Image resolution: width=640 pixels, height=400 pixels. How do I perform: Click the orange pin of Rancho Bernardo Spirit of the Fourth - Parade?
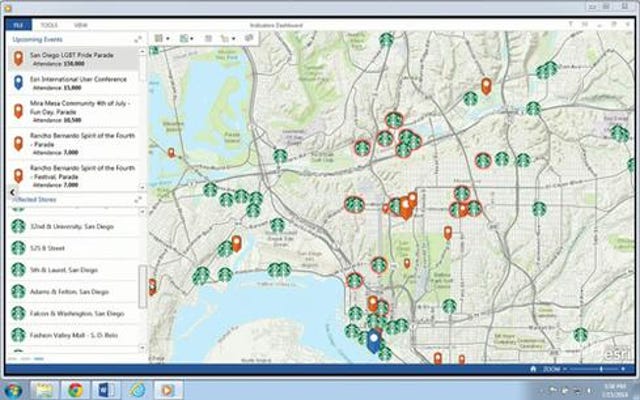click(x=18, y=143)
